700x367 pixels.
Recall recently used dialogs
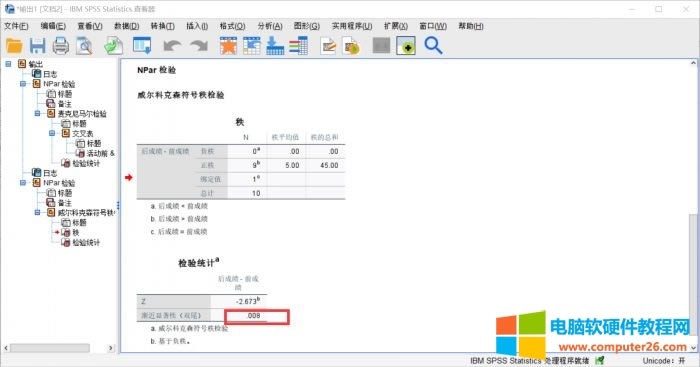142,46
